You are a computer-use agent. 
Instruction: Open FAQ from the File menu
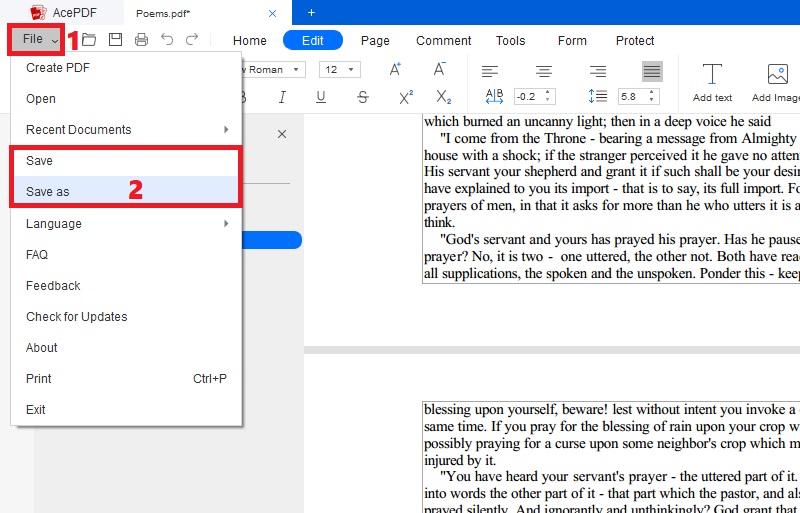coord(126,254)
